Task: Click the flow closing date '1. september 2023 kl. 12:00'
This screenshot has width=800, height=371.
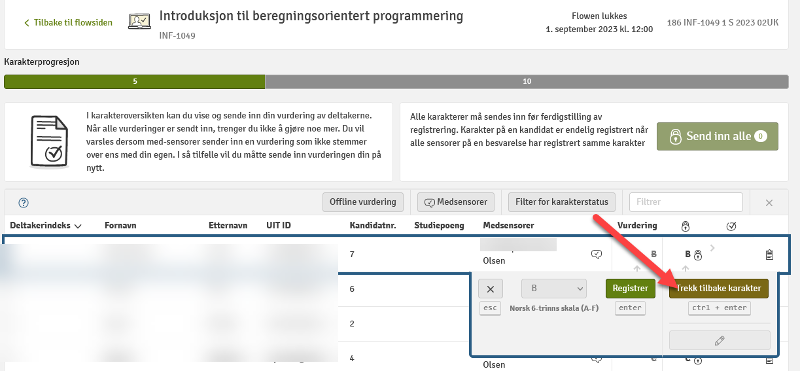Action: click(599, 30)
